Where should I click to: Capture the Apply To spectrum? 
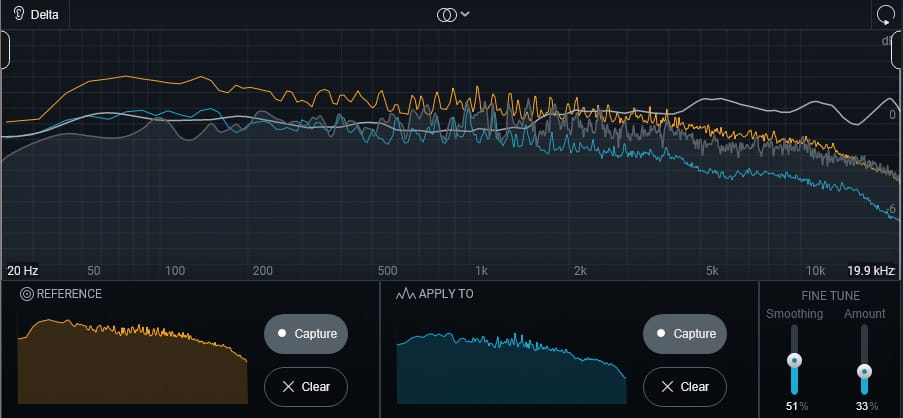pos(685,334)
